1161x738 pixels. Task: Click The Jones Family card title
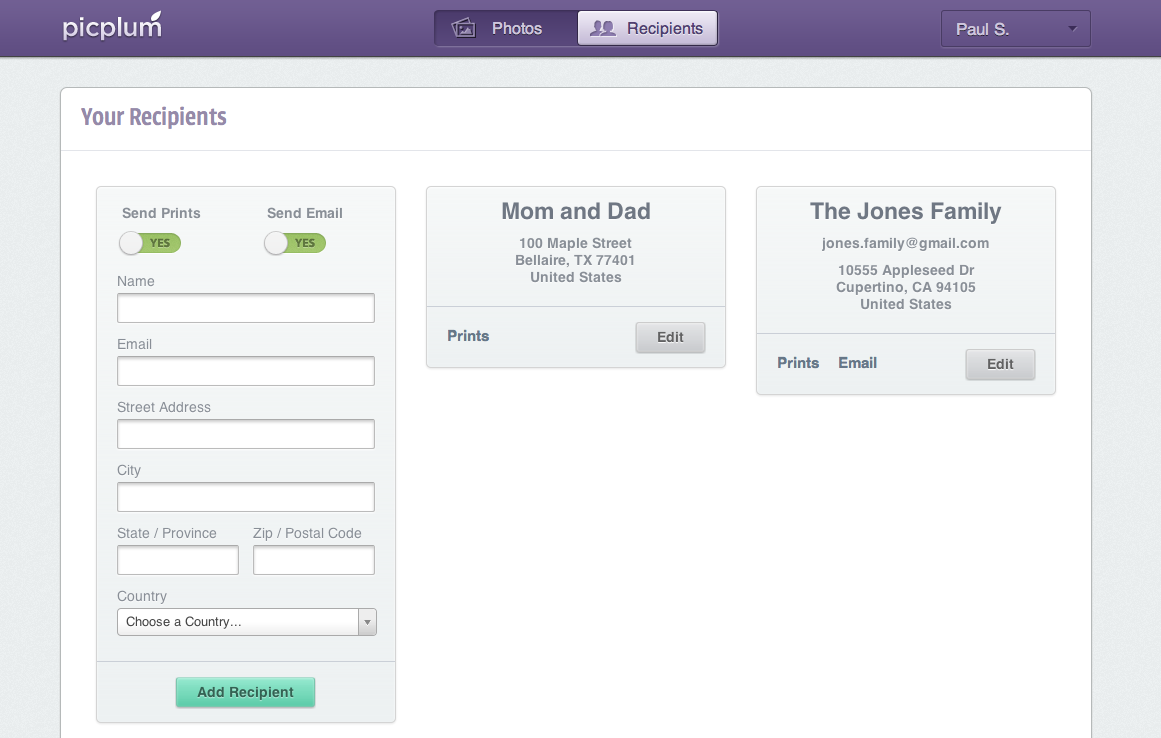(x=906, y=211)
